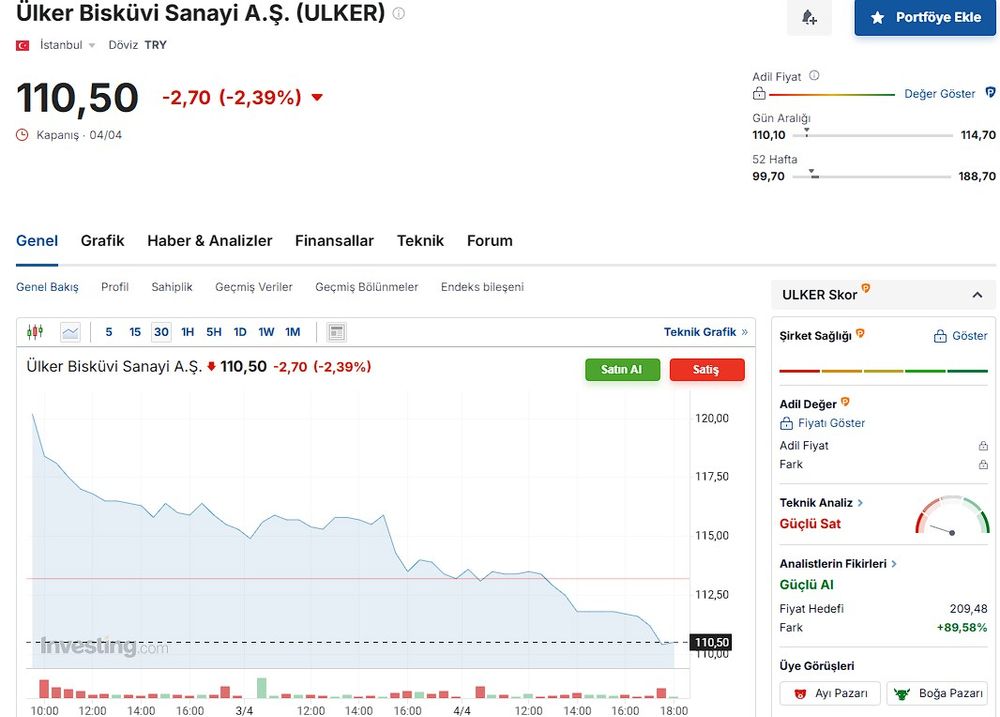This screenshot has width=1000, height=717.
Task: Open the İstanbul exchange dropdown
Action: (x=68, y=45)
